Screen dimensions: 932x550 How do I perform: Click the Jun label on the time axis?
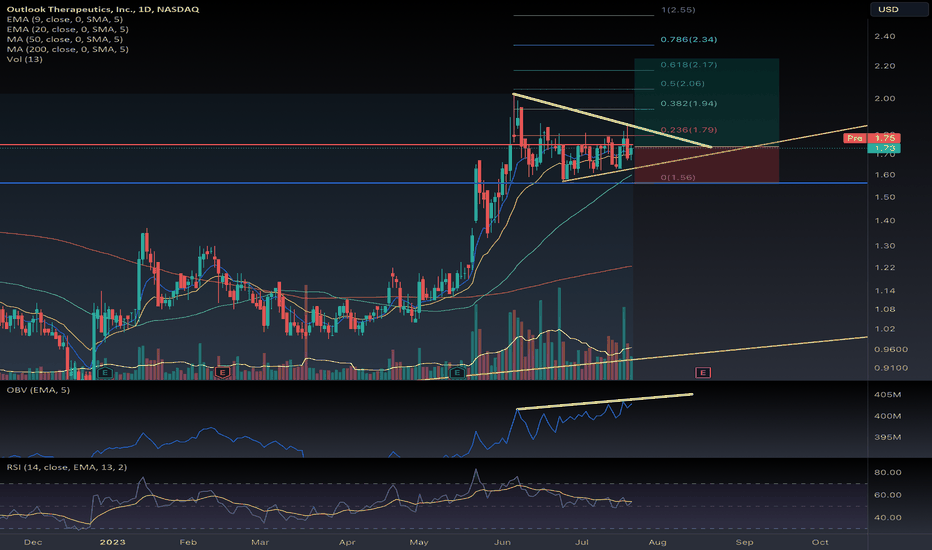(x=502, y=542)
